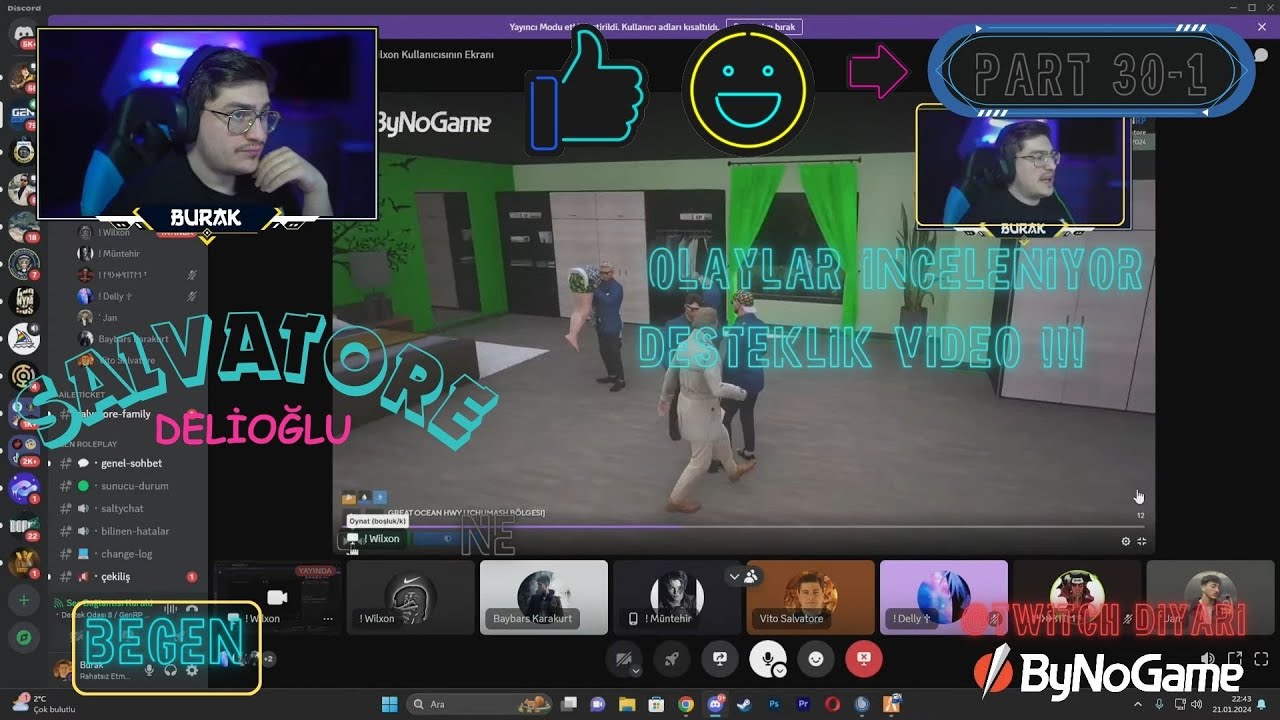Minimize stream view icon beside gear
This screenshot has width=1280, height=720.
point(1142,541)
